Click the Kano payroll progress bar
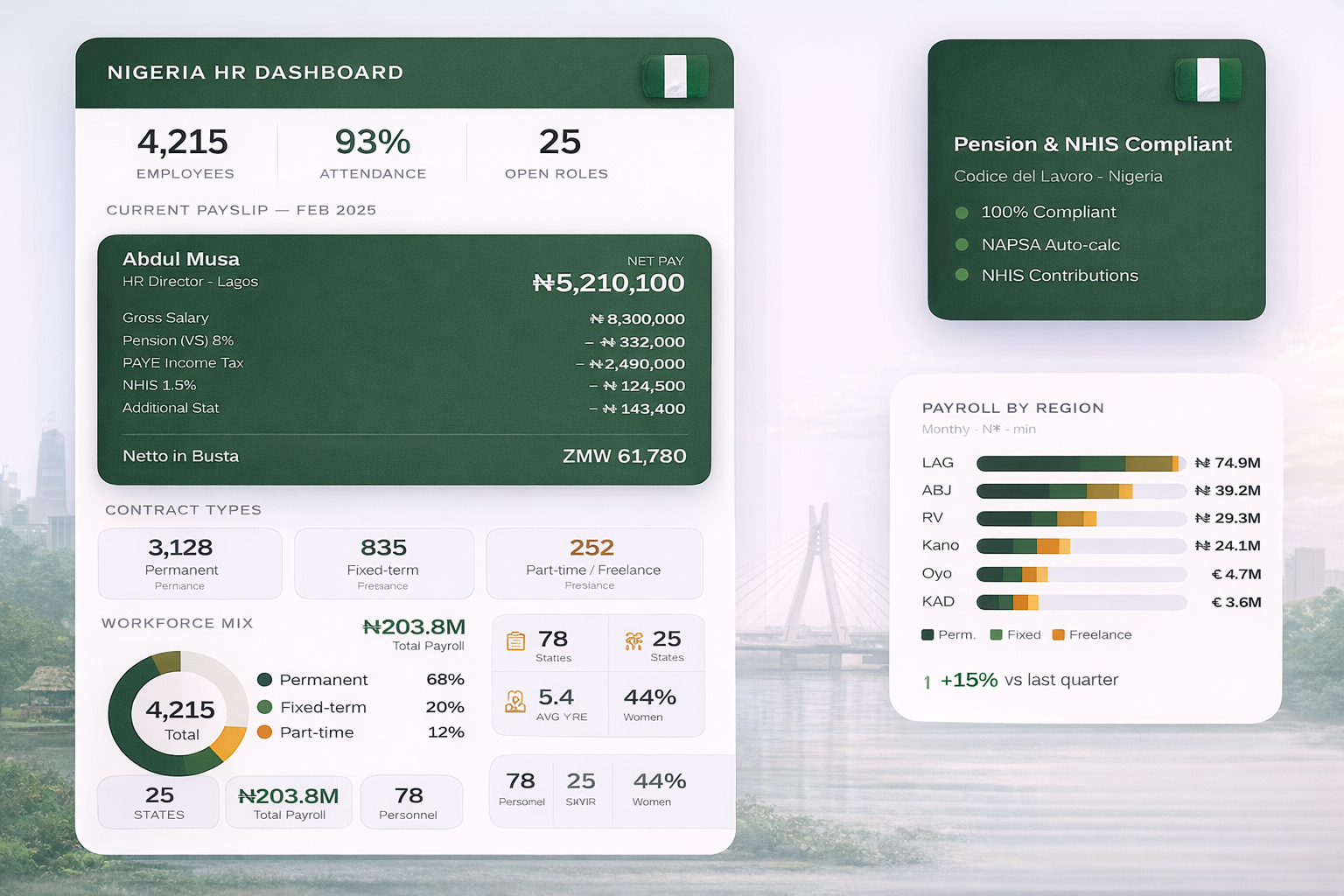This screenshot has width=1344, height=896. click(x=1081, y=546)
